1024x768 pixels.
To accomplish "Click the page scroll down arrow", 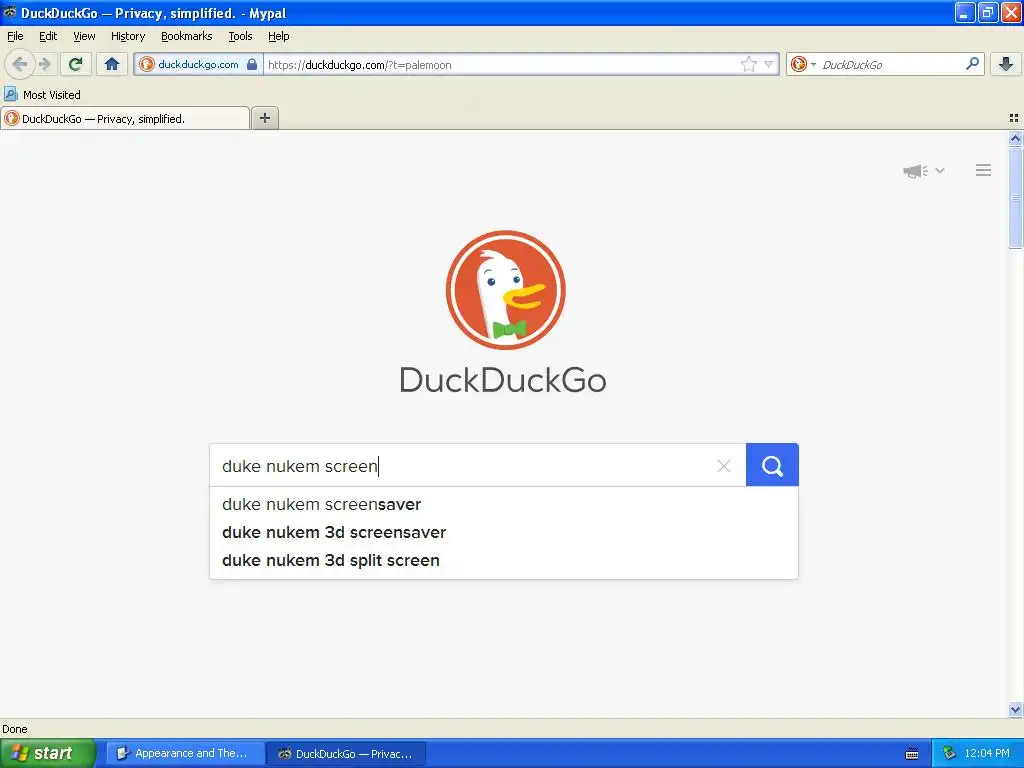I will point(1015,709).
